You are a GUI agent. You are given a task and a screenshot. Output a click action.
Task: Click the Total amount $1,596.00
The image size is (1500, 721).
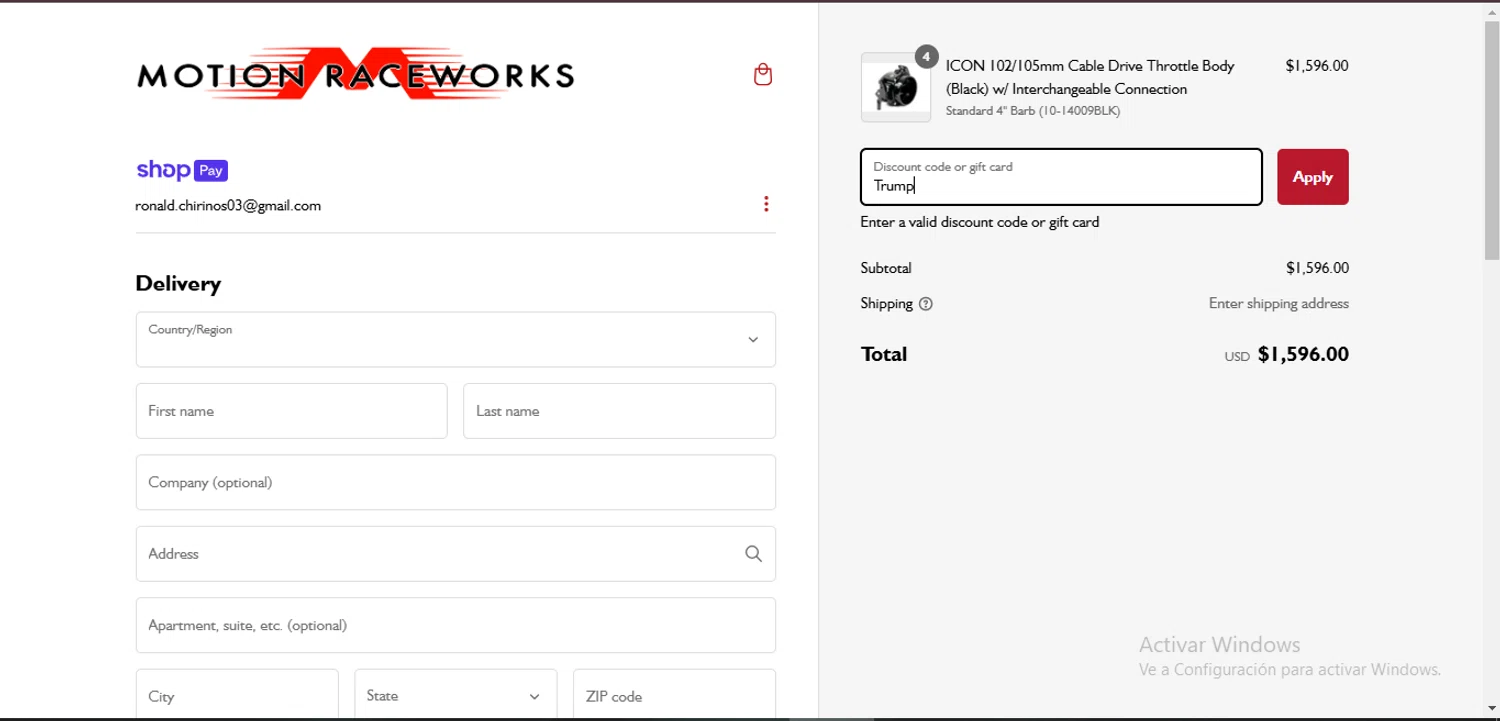click(1303, 354)
